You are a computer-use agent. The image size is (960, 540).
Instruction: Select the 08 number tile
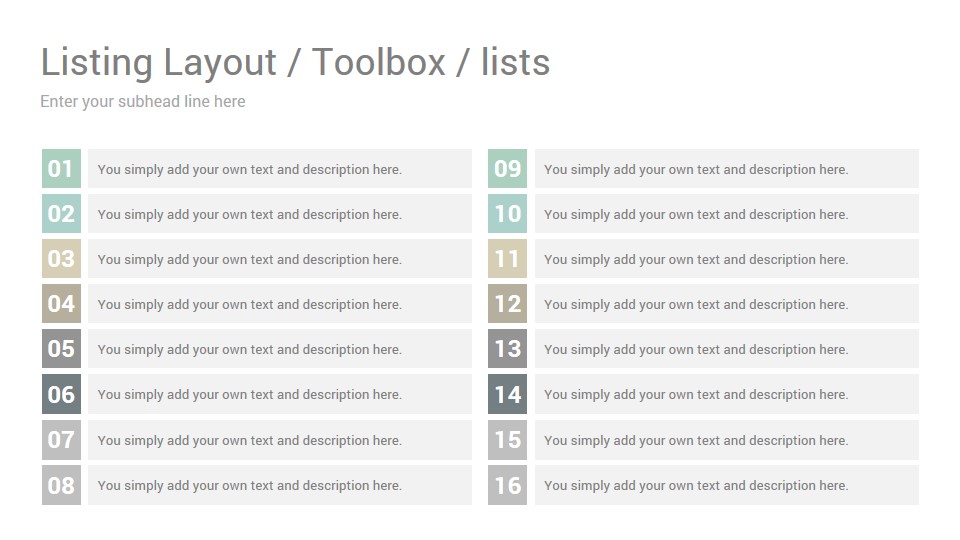click(61, 485)
